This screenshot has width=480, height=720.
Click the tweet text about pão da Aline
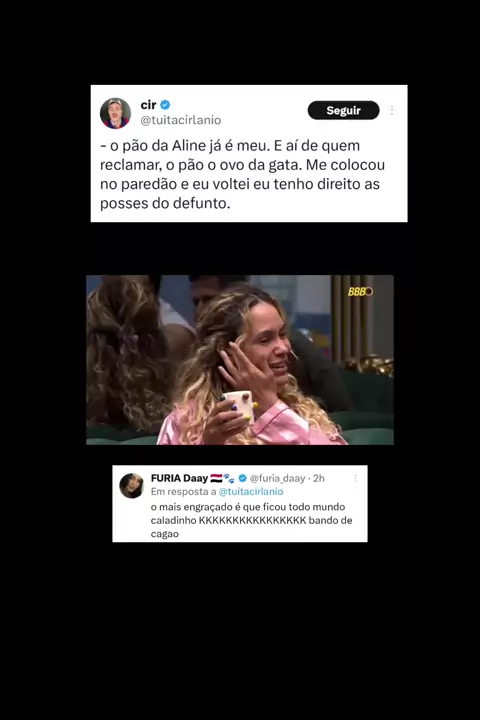tap(242, 174)
